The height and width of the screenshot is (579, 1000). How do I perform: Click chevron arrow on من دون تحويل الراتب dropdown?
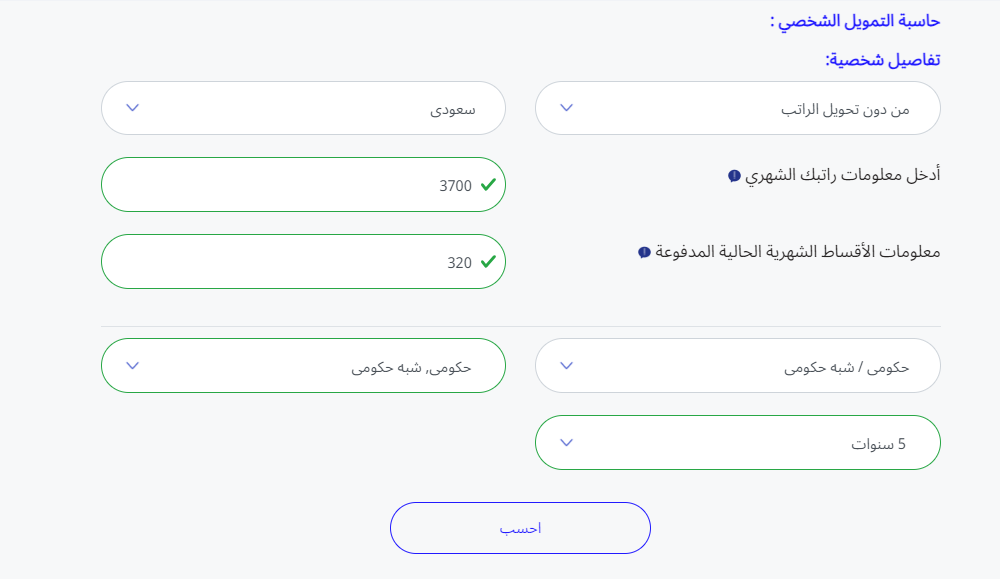point(566,108)
